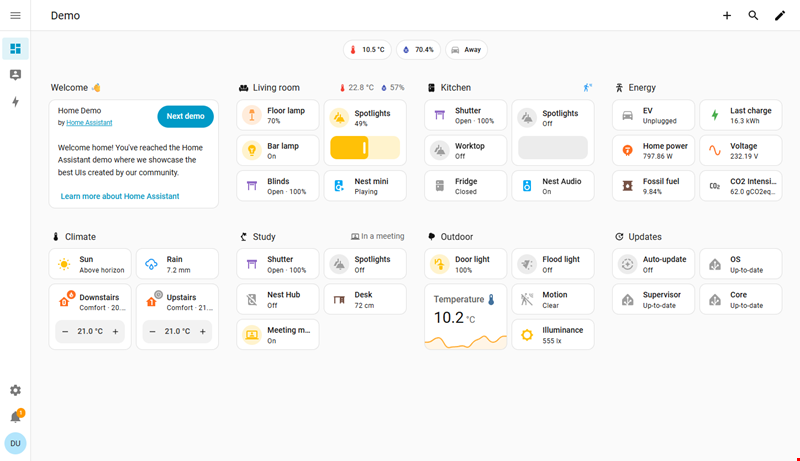The height and width of the screenshot is (461, 800).
Task: Open the Energy lightning sidebar icon
Action: [x=15, y=102]
